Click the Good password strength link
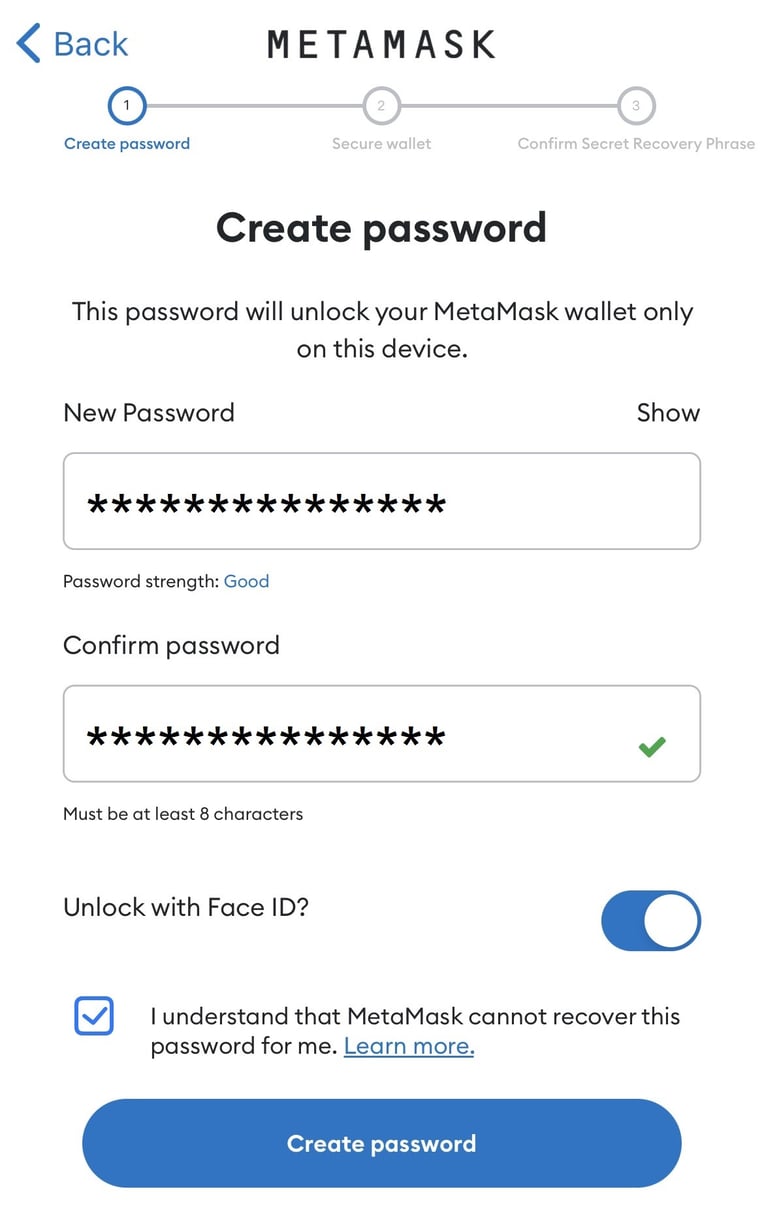Viewport: 764px width, 1221px height. (246, 581)
